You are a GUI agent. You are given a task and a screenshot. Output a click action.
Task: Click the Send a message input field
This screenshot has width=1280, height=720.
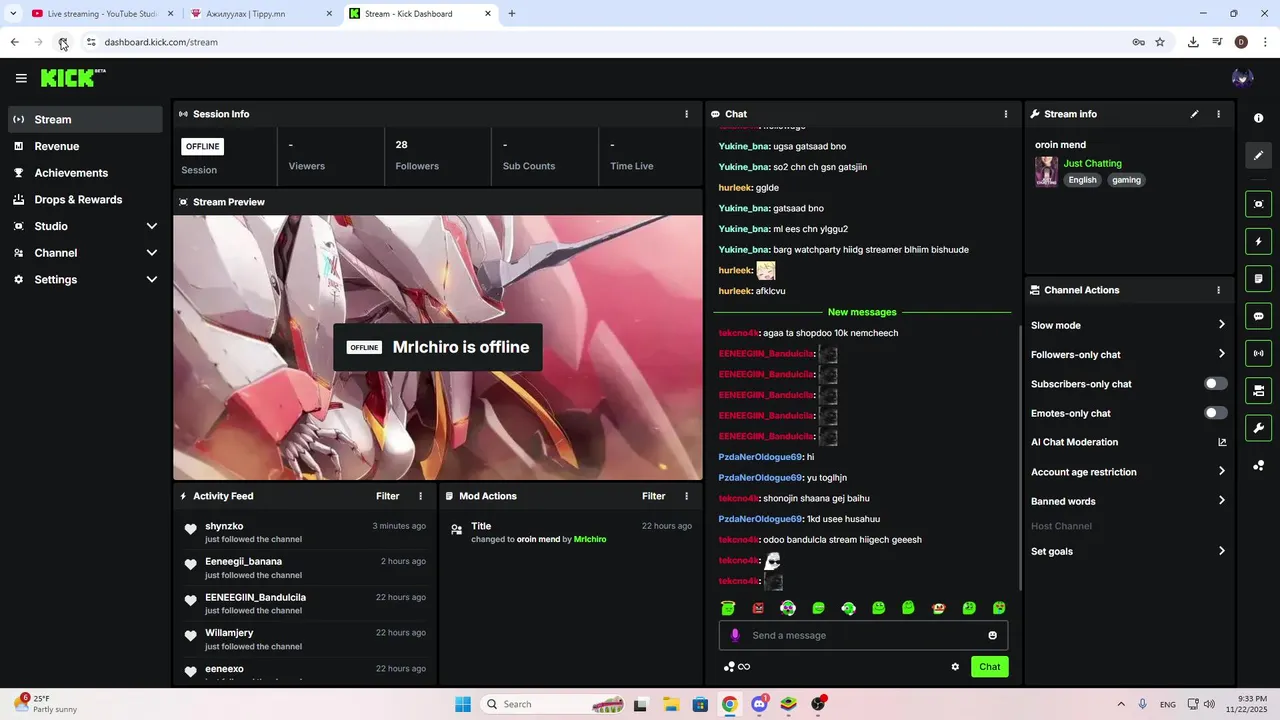tap(863, 635)
